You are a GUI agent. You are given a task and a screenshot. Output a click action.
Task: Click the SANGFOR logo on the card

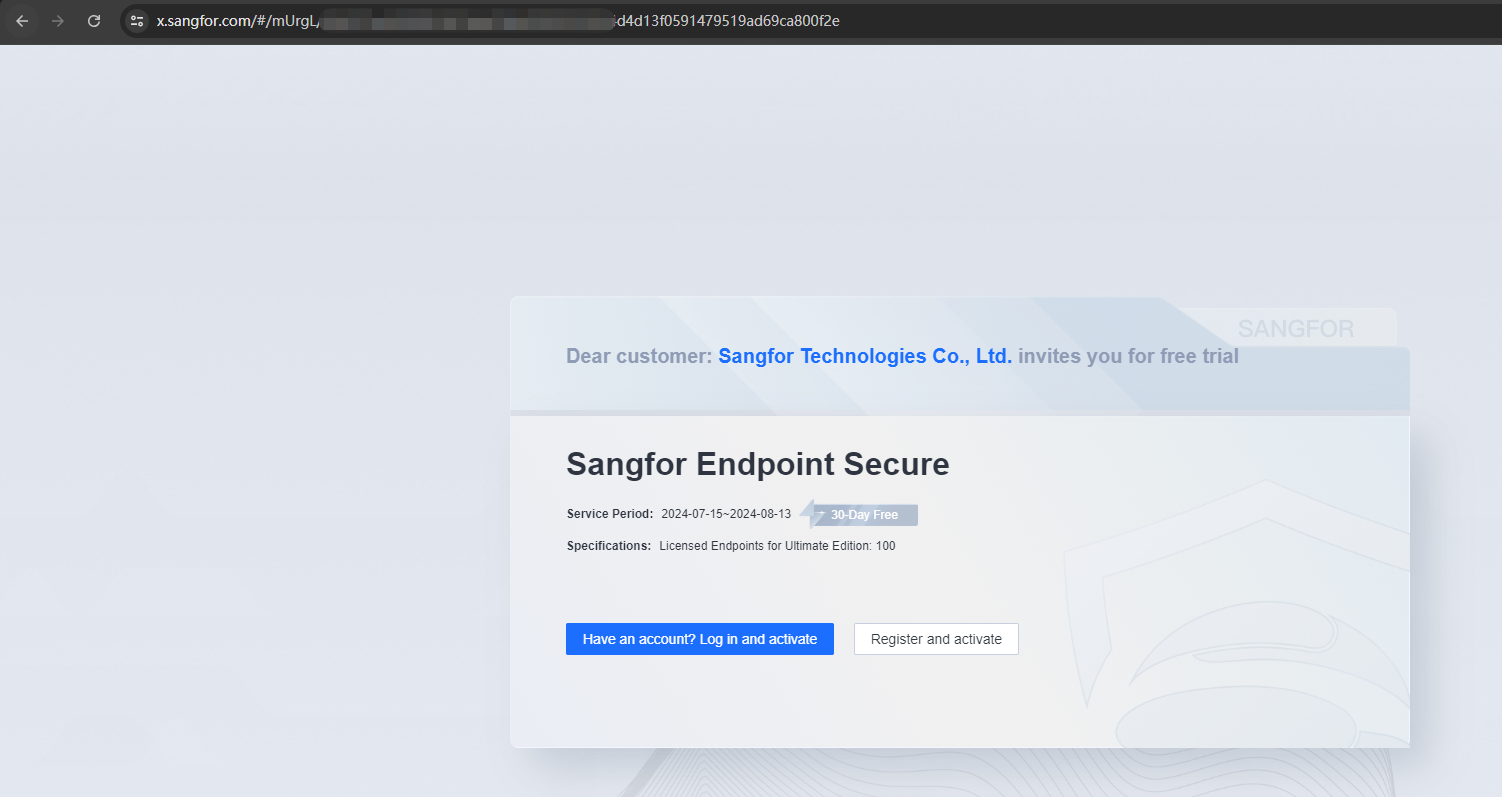[x=1296, y=328]
